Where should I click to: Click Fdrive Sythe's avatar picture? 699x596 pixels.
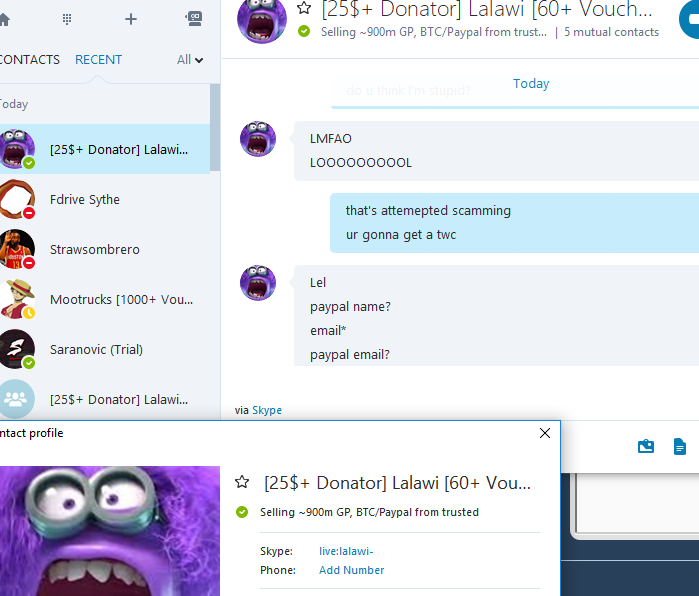click(x=17, y=199)
